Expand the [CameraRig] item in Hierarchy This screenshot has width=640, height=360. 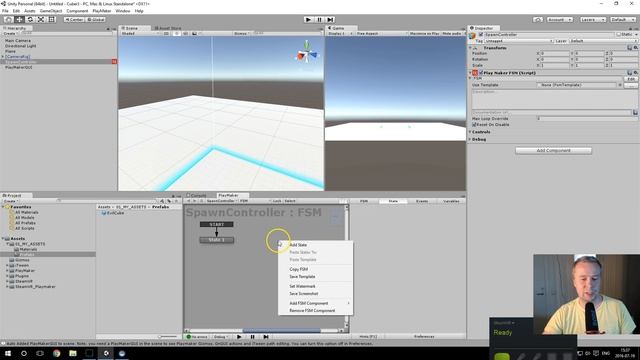coord(3,57)
